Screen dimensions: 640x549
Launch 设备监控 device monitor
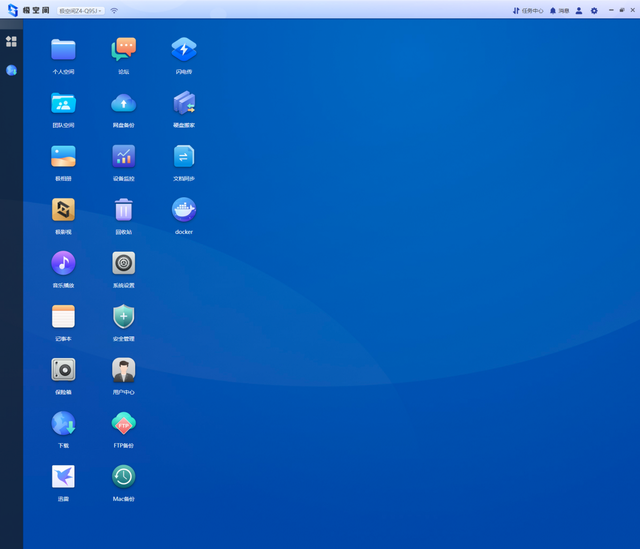(x=124, y=156)
